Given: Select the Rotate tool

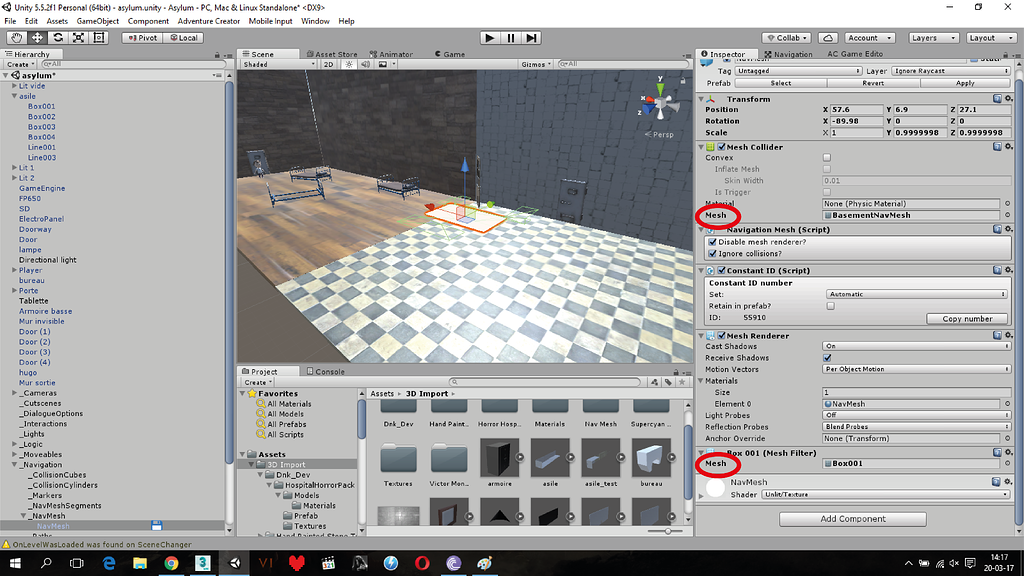Looking at the screenshot, I should click(x=58, y=37).
